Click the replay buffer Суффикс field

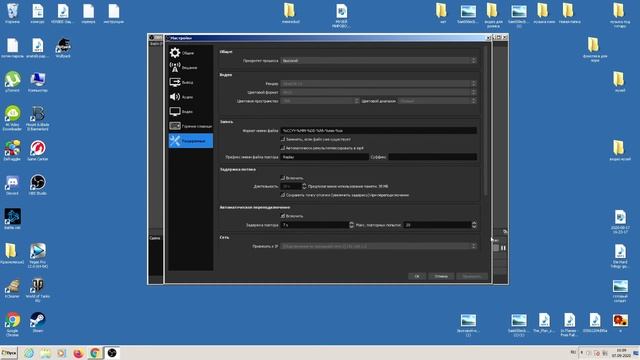pos(433,157)
